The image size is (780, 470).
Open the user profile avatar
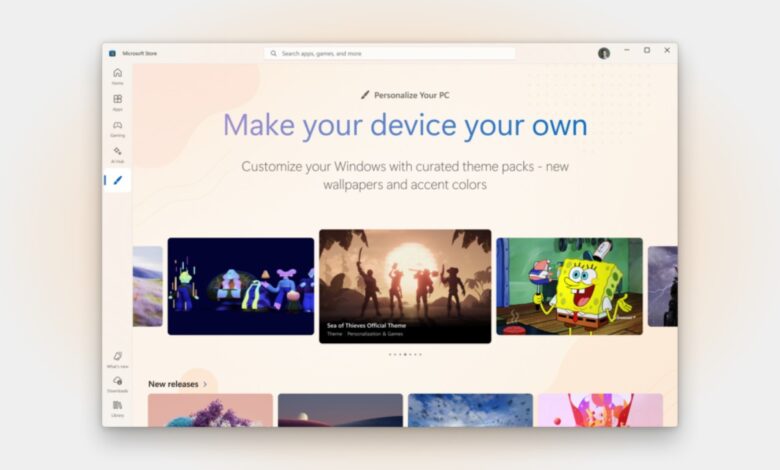pos(604,53)
